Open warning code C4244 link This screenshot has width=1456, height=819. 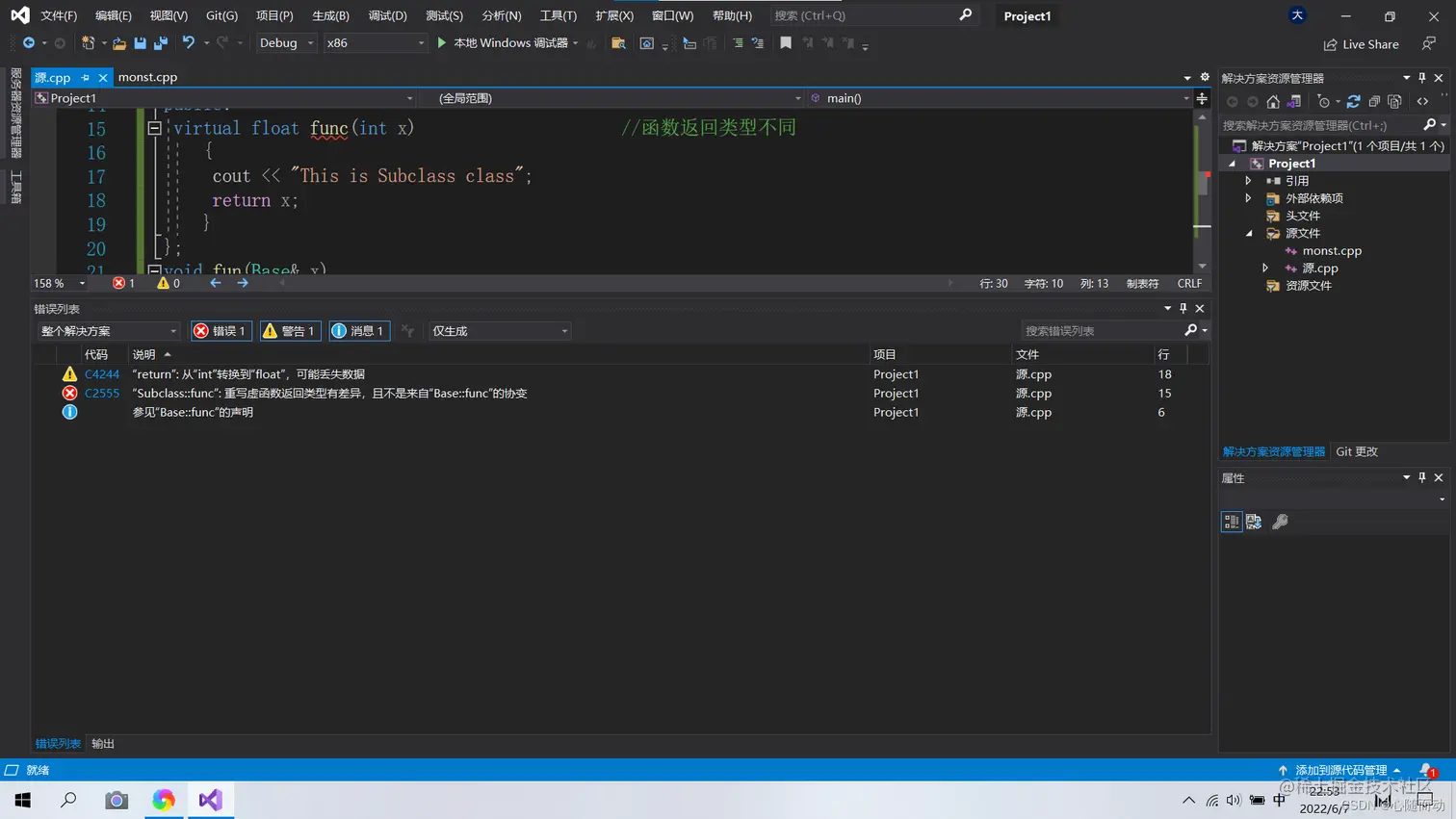tap(102, 374)
